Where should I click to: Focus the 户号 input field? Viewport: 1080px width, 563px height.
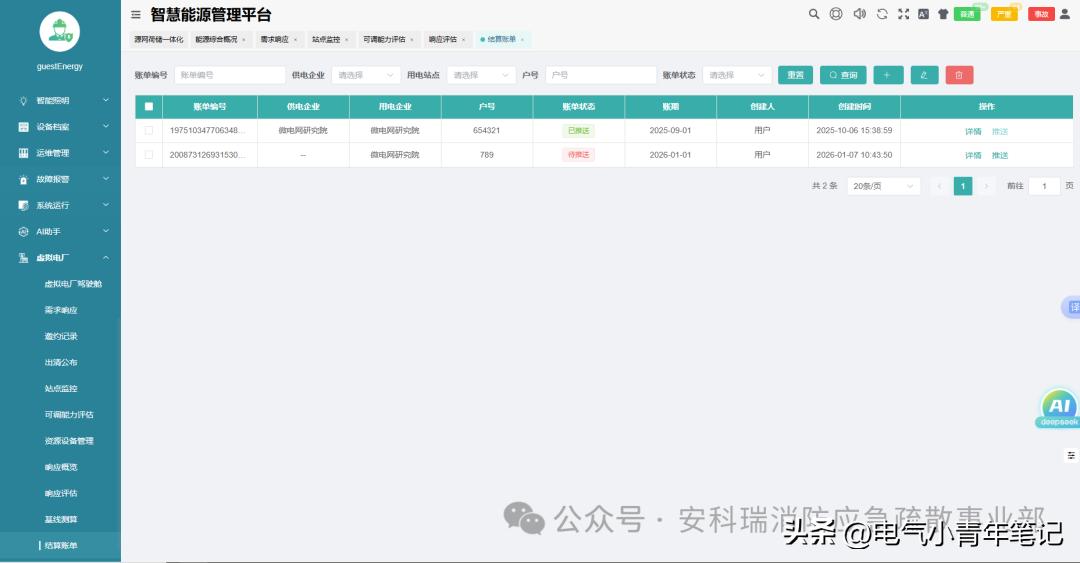[x=601, y=75]
